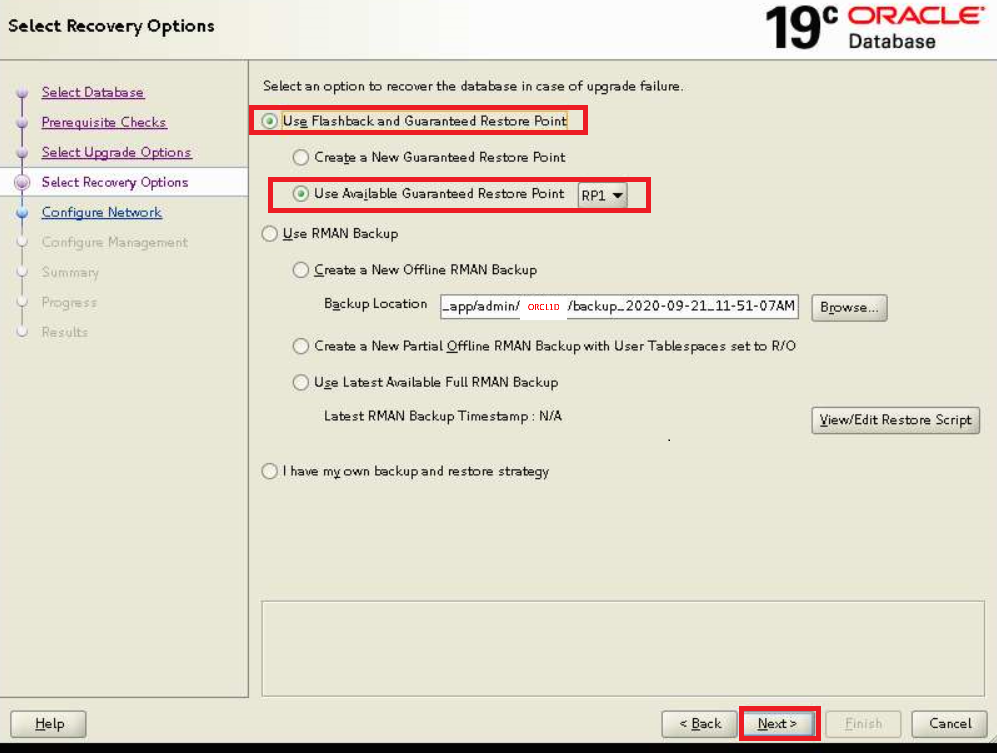Browse for a backup location
Viewport: 997px width, 753px height.
pos(848,307)
